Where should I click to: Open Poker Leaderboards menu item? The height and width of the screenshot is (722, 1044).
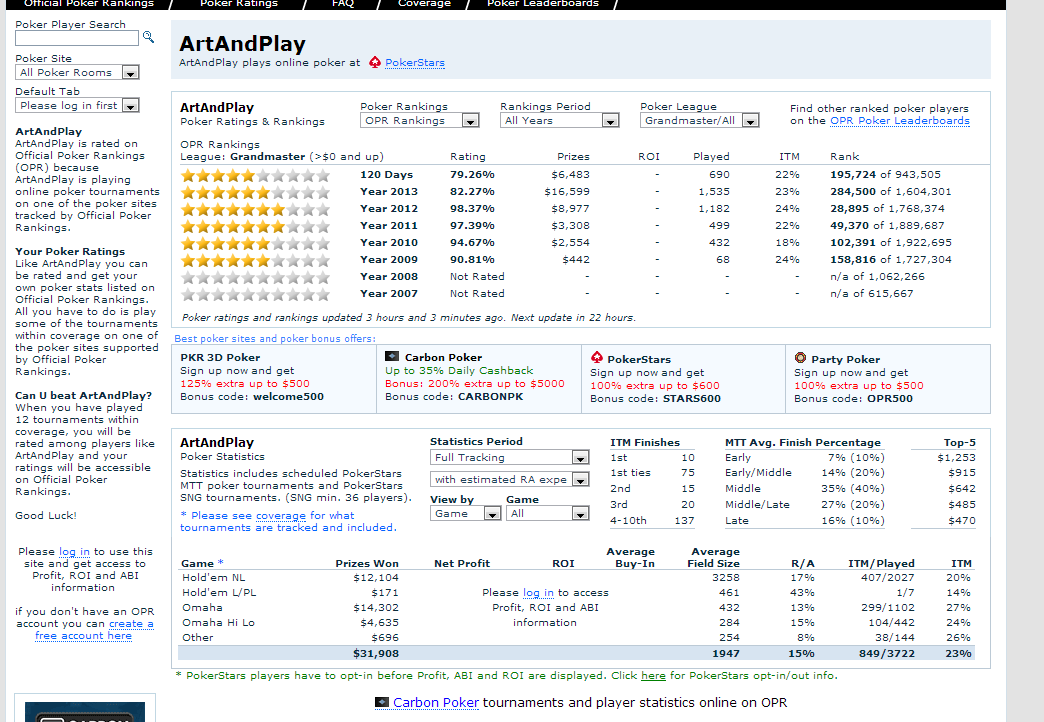point(543,3)
